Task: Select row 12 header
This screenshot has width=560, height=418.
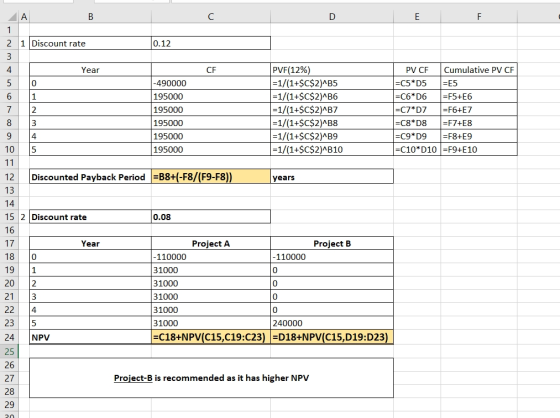Action: [9, 177]
